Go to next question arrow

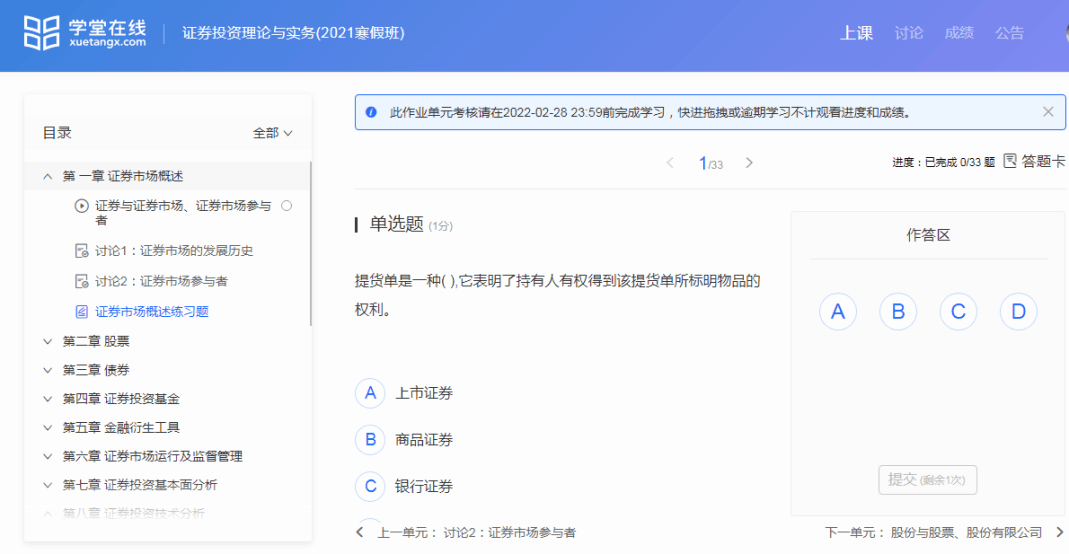pyautogui.click(x=749, y=163)
